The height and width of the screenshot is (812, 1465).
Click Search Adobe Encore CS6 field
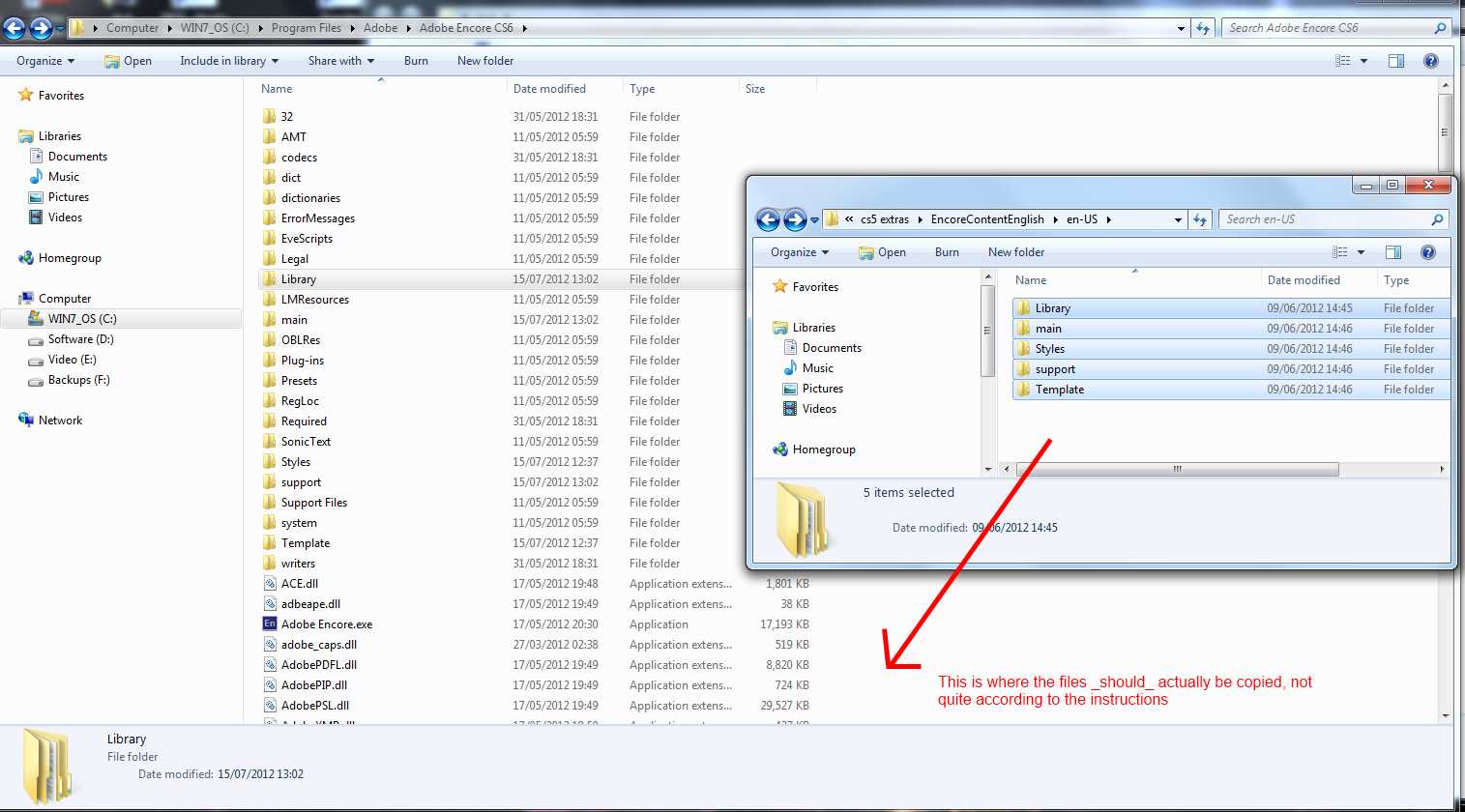click(x=1336, y=28)
